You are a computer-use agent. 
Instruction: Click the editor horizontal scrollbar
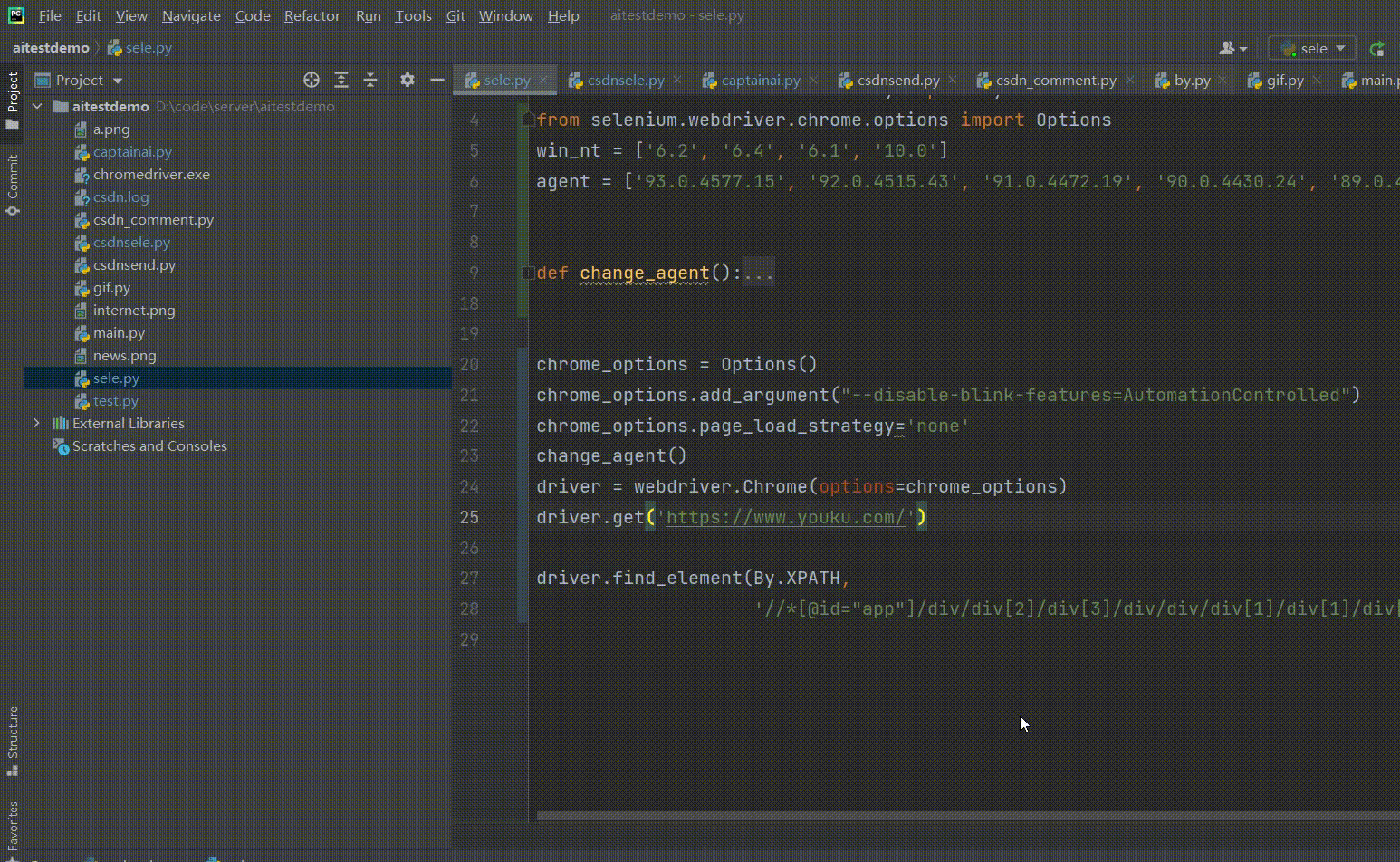click(x=968, y=816)
